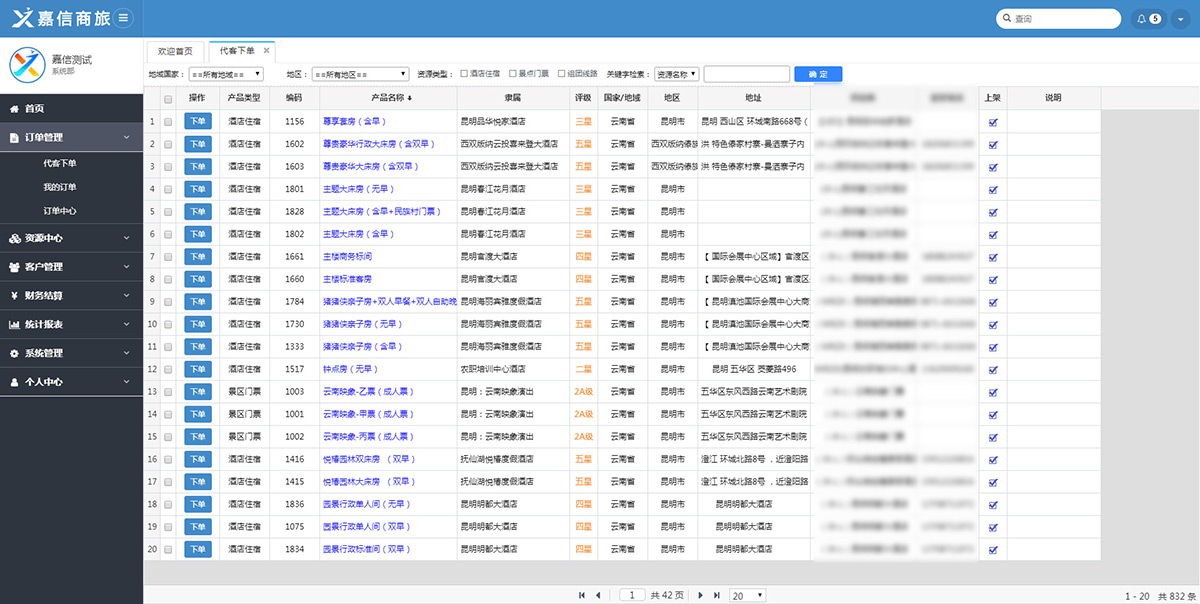Expand the 系统管理 menu chevron
The width and height of the screenshot is (1200, 604).
tap(126, 353)
